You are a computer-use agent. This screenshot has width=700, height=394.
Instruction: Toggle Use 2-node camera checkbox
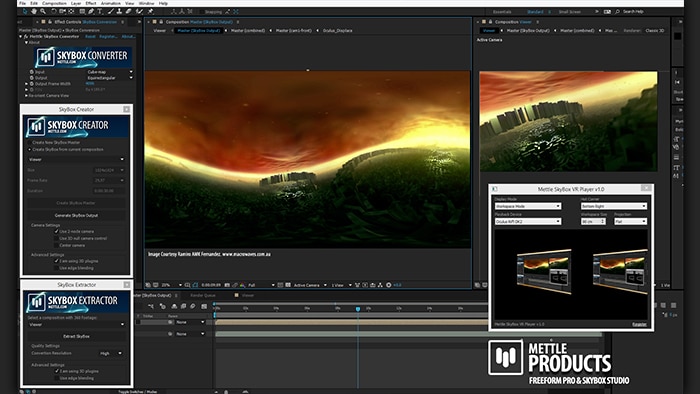click(56, 231)
